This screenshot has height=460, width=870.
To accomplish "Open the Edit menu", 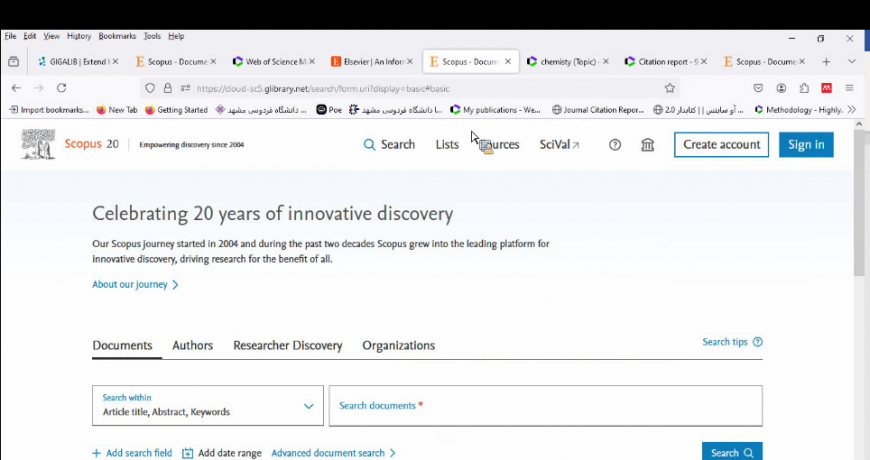I will [29, 36].
